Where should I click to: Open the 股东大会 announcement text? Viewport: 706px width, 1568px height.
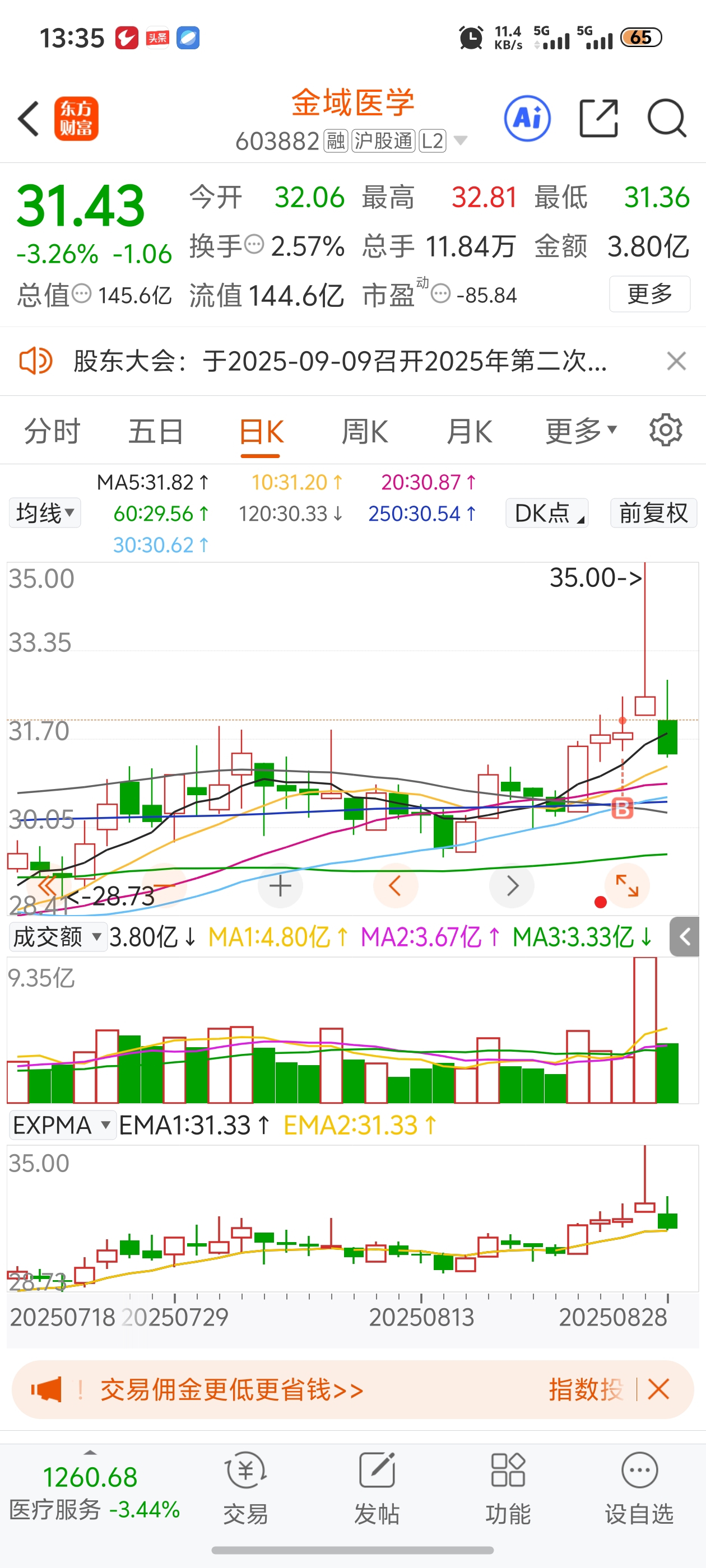click(x=340, y=361)
